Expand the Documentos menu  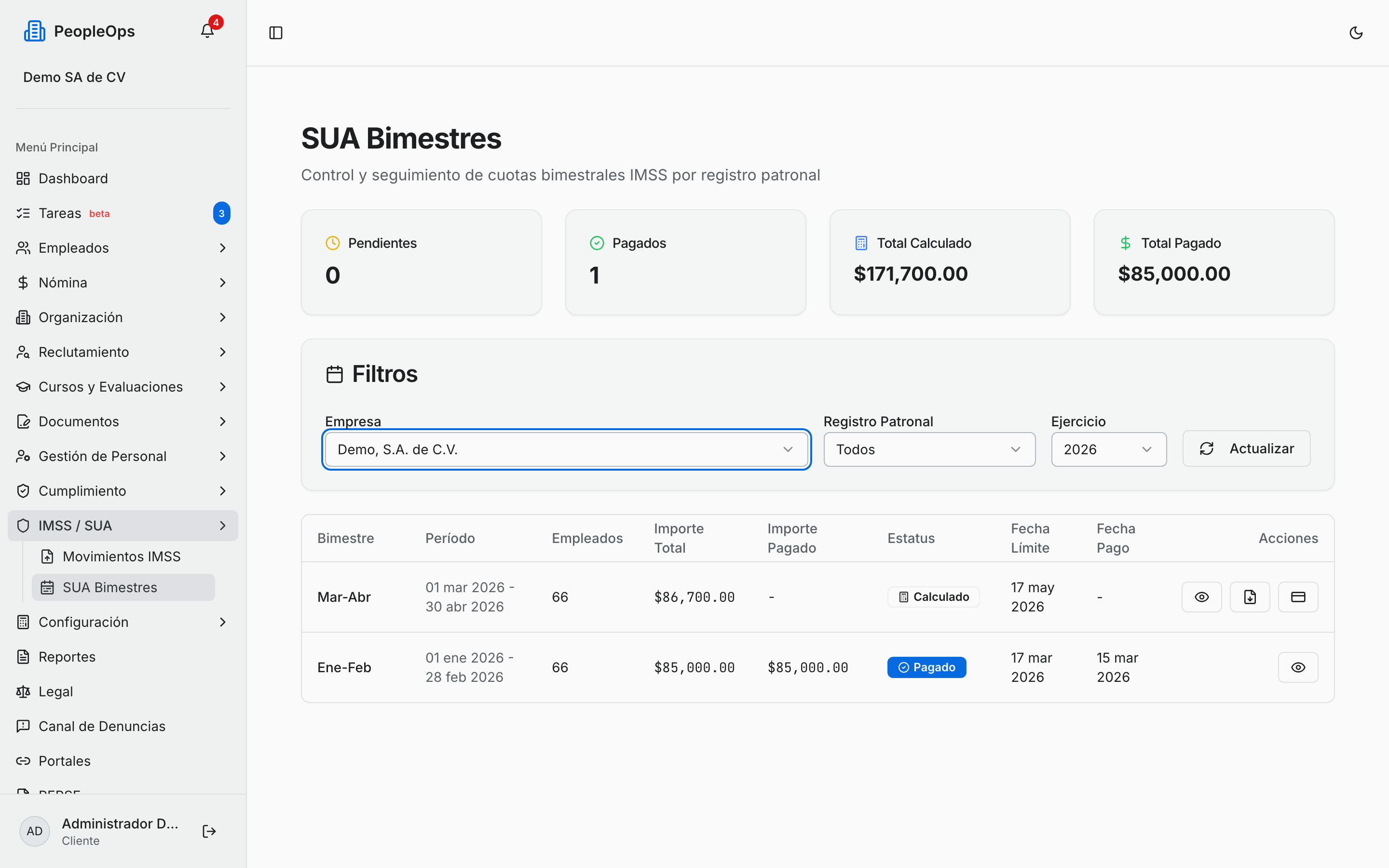tap(123, 421)
